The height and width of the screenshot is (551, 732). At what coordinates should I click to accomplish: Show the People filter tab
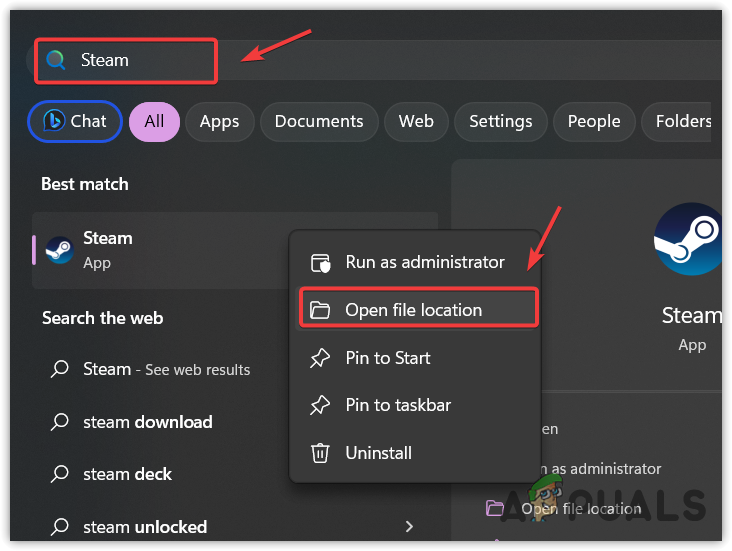tap(594, 122)
